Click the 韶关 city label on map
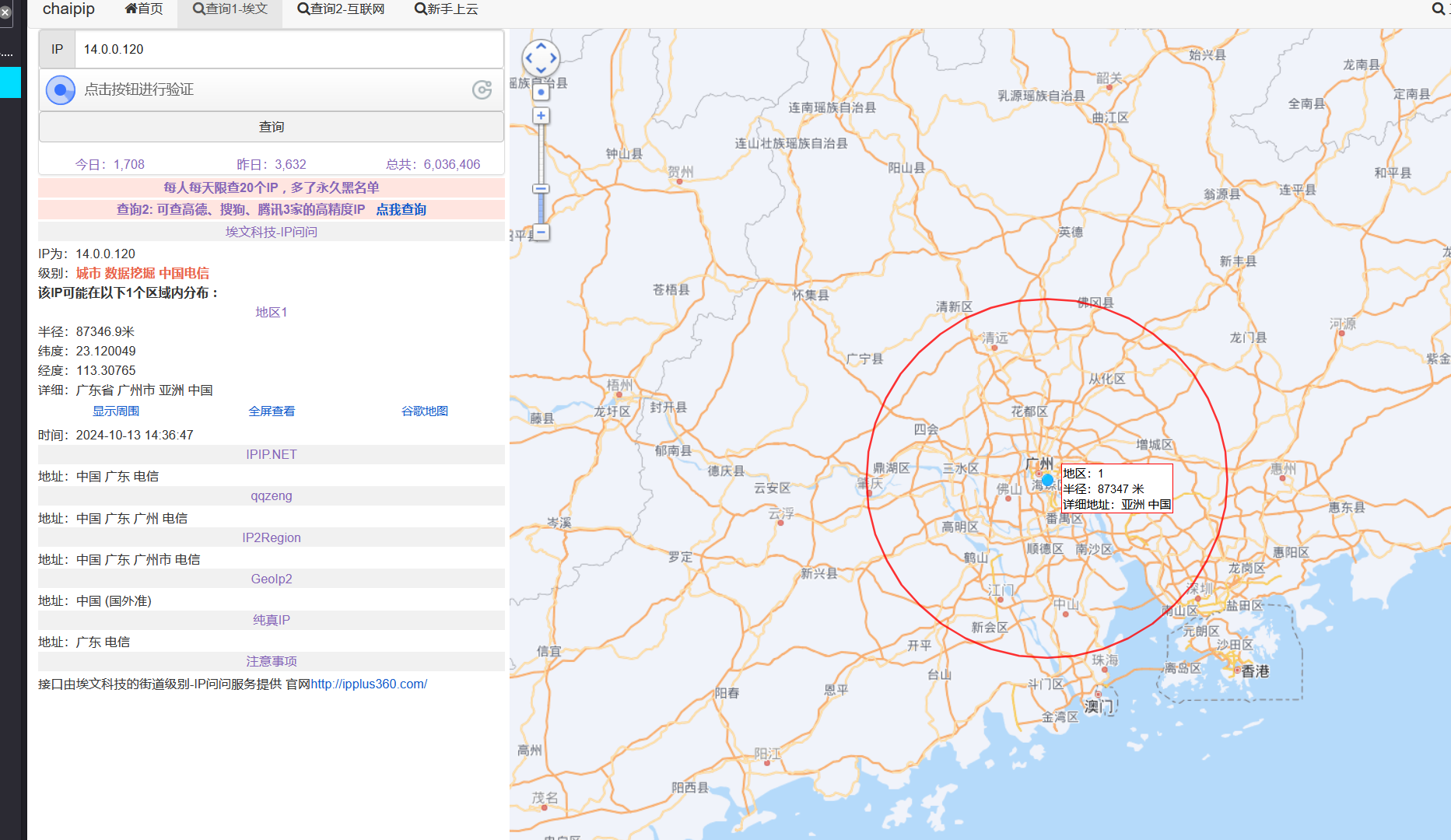This screenshot has height=840, width=1451. click(1109, 78)
